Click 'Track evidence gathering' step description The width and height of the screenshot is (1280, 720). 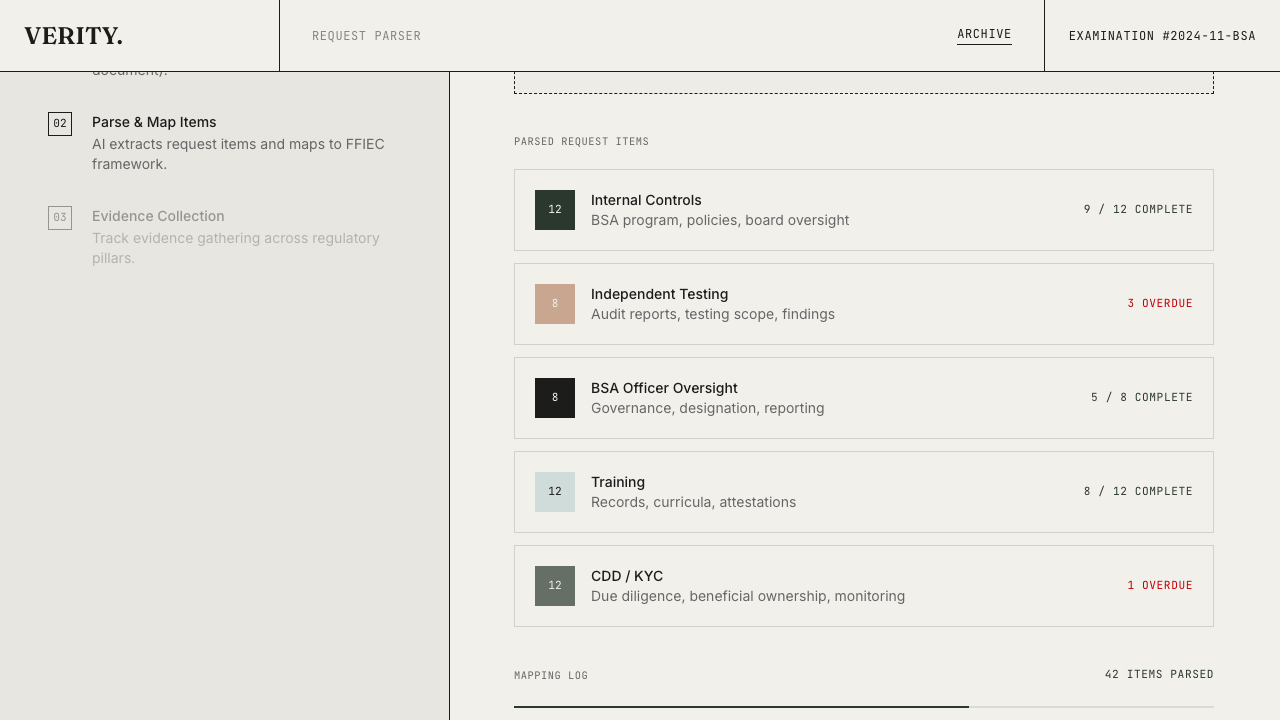[236, 248]
